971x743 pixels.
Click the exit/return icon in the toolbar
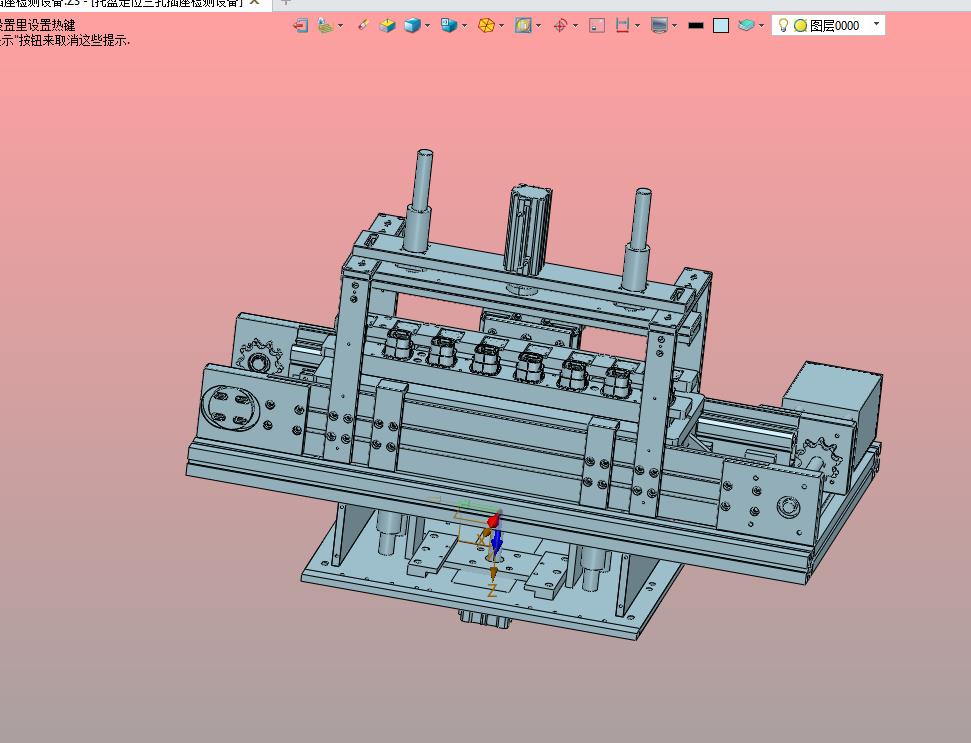point(300,25)
